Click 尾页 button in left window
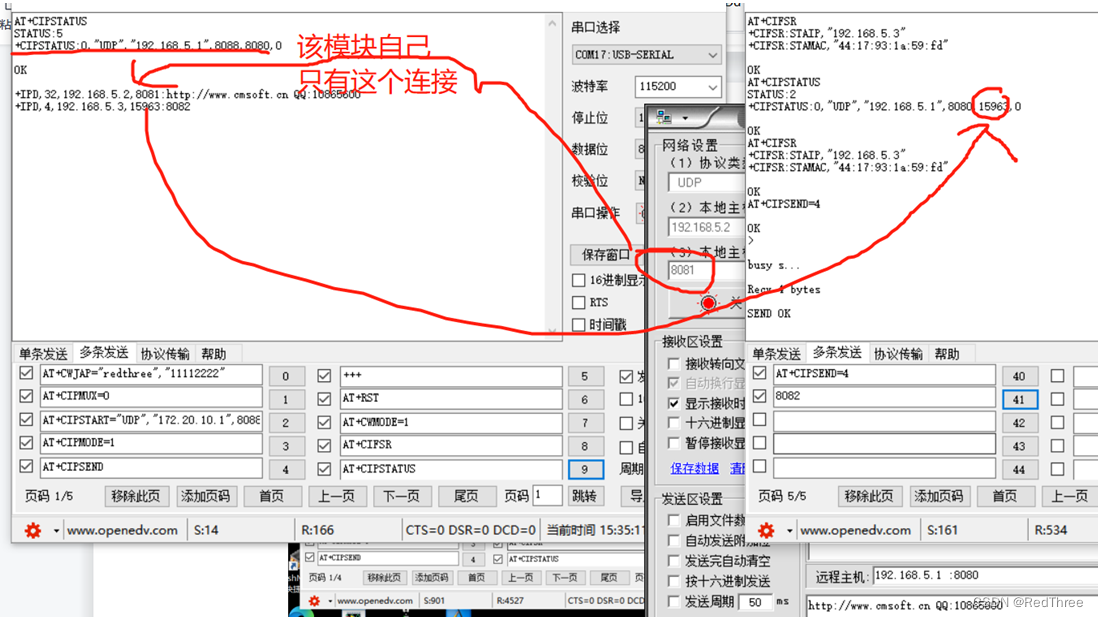The width and height of the screenshot is (1098, 617). [466, 497]
